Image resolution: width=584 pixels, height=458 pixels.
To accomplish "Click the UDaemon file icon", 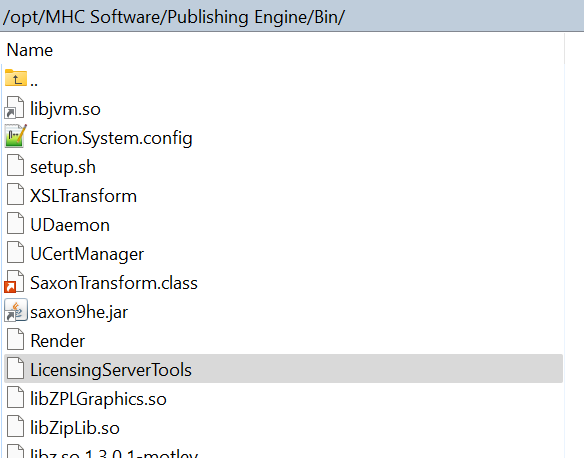I will [x=15, y=224].
